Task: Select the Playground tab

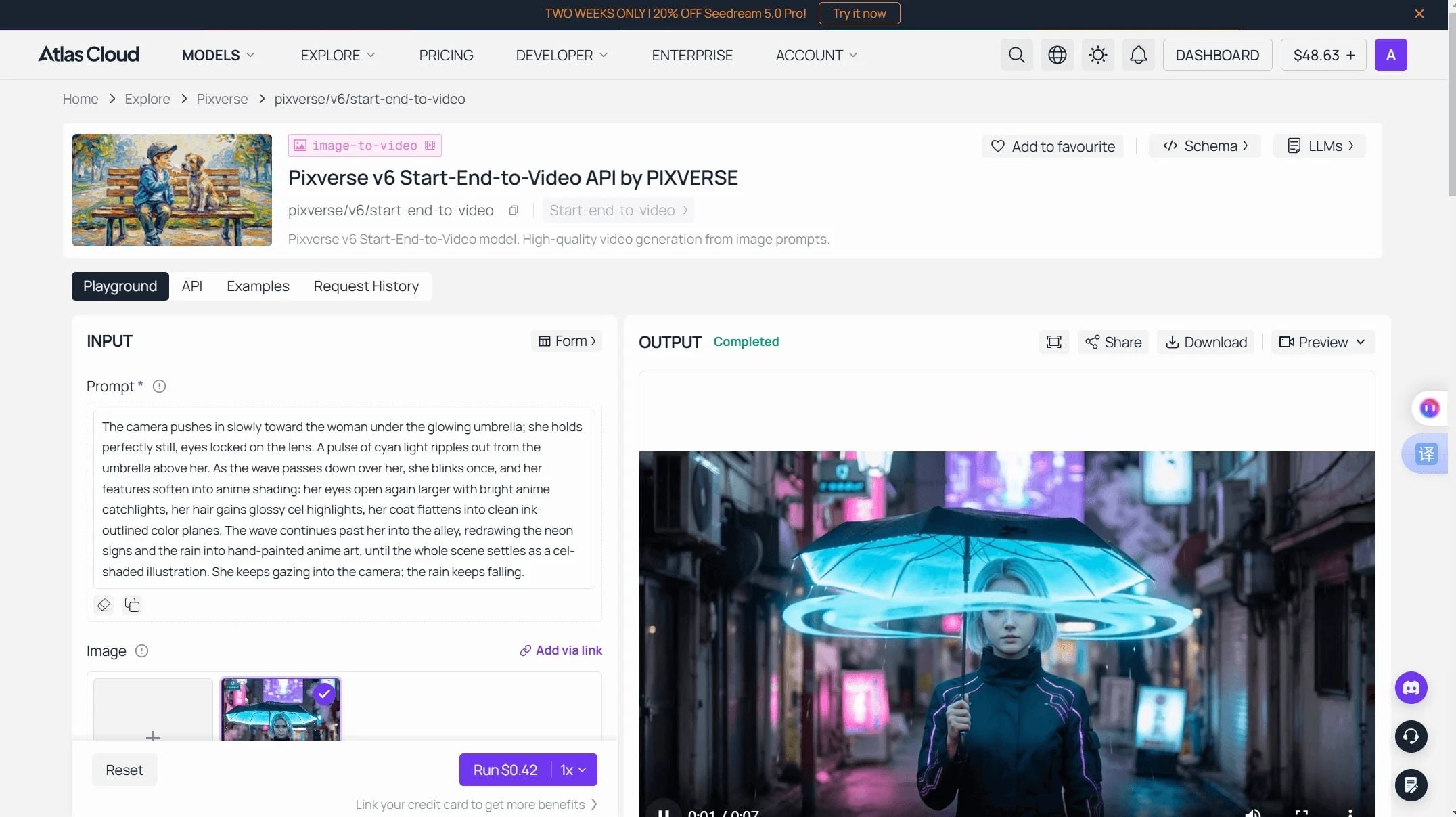Action: 120,286
